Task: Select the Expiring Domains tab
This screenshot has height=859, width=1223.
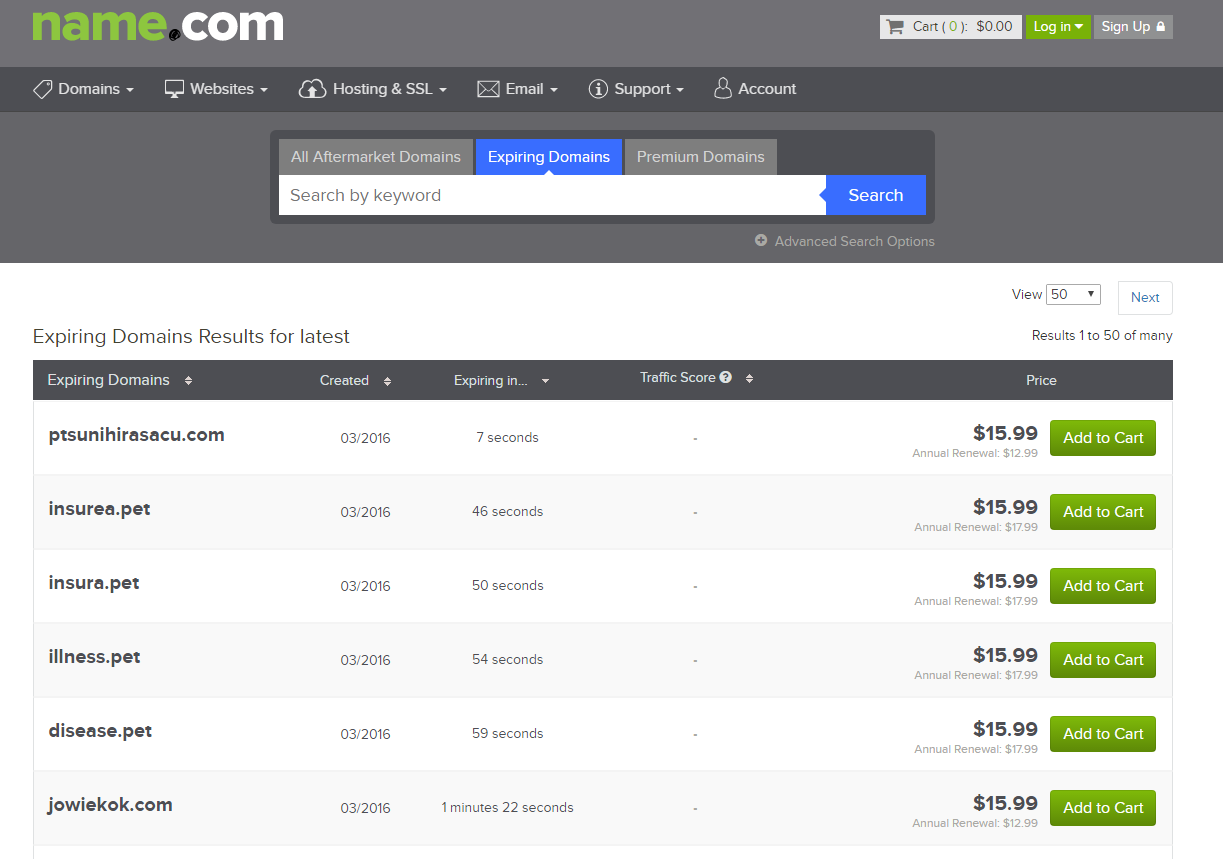Action: [549, 157]
